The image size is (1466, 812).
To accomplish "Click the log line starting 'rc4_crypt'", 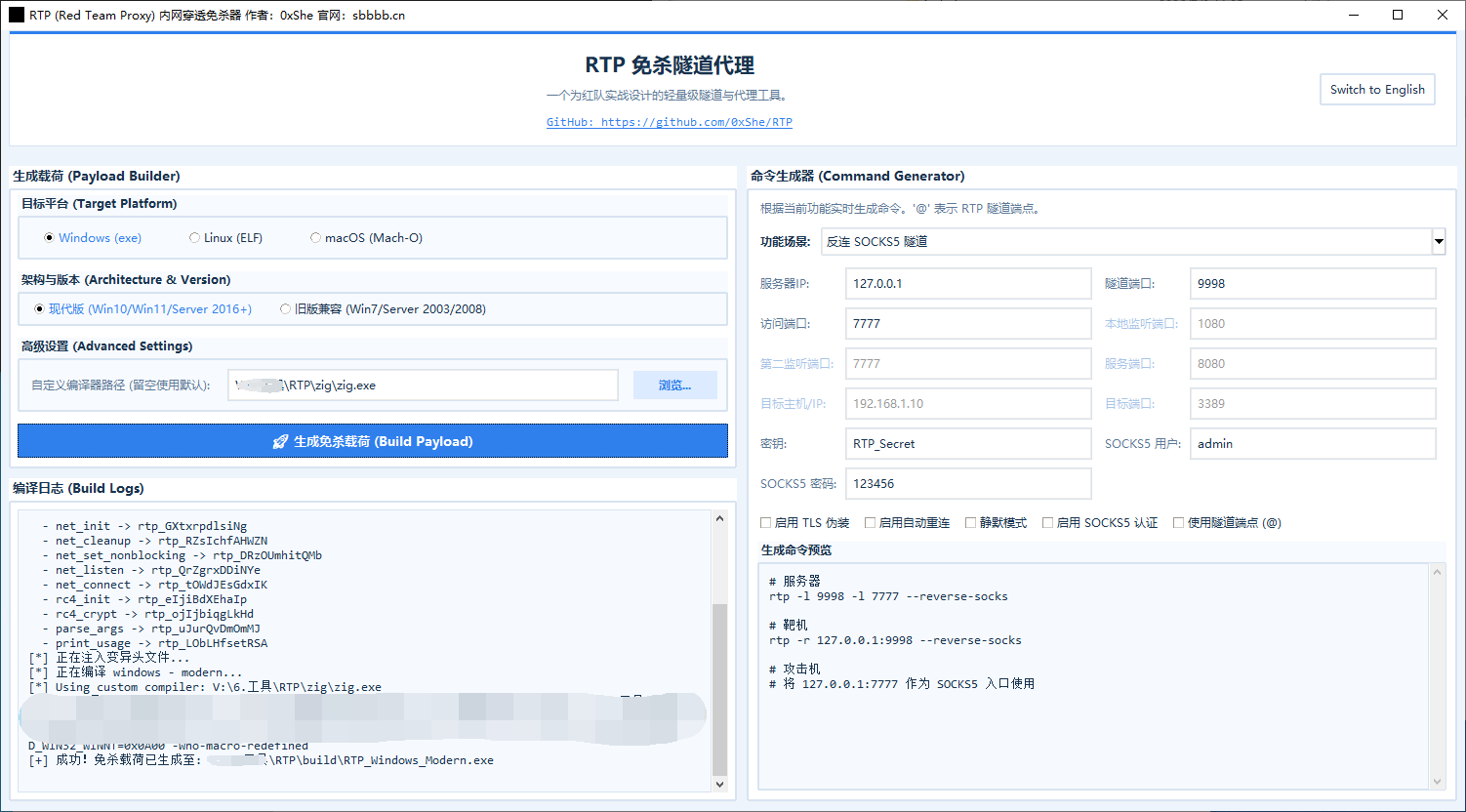I will tap(147, 614).
